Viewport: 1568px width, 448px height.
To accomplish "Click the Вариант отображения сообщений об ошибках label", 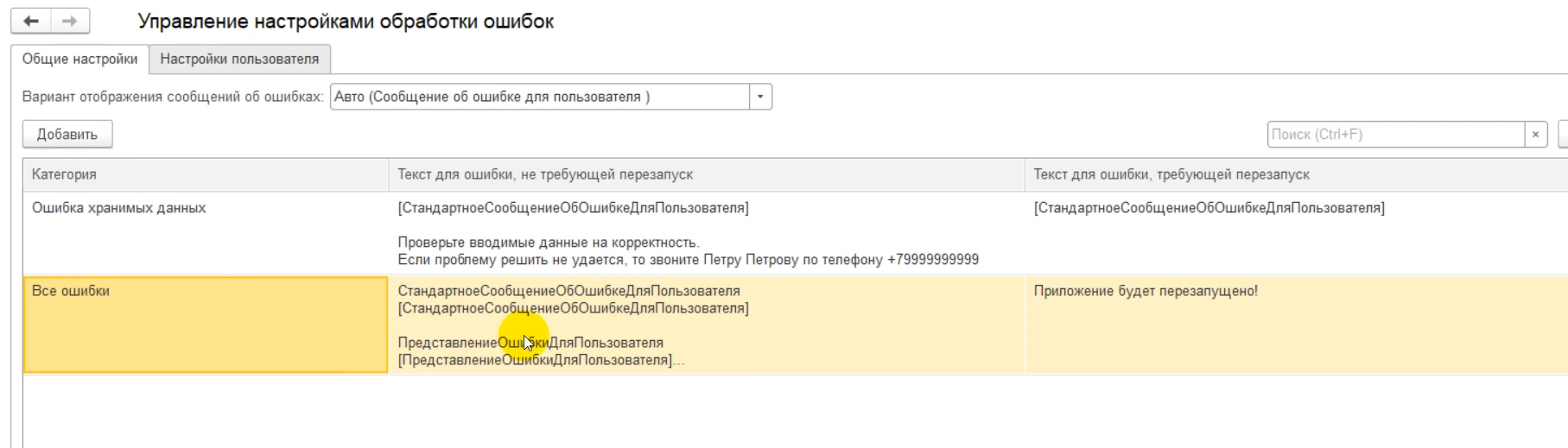I will click(173, 97).
